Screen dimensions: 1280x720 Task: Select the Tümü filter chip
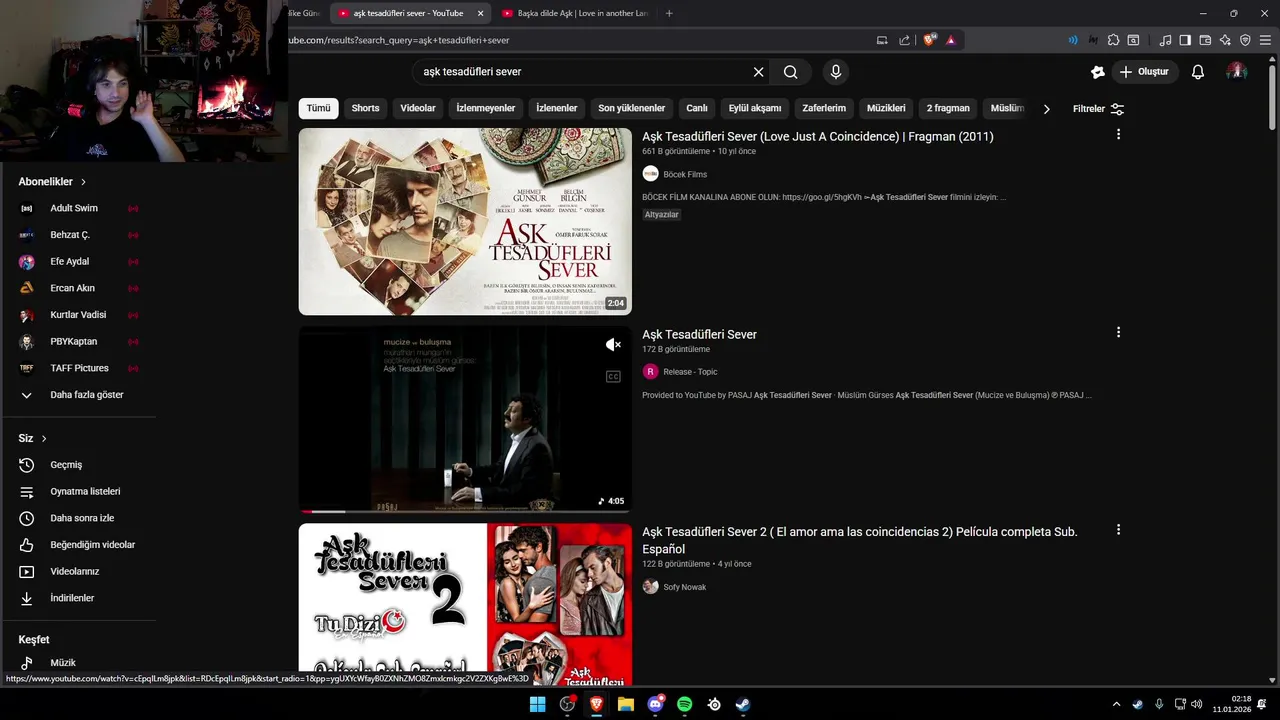[x=318, y=108]
